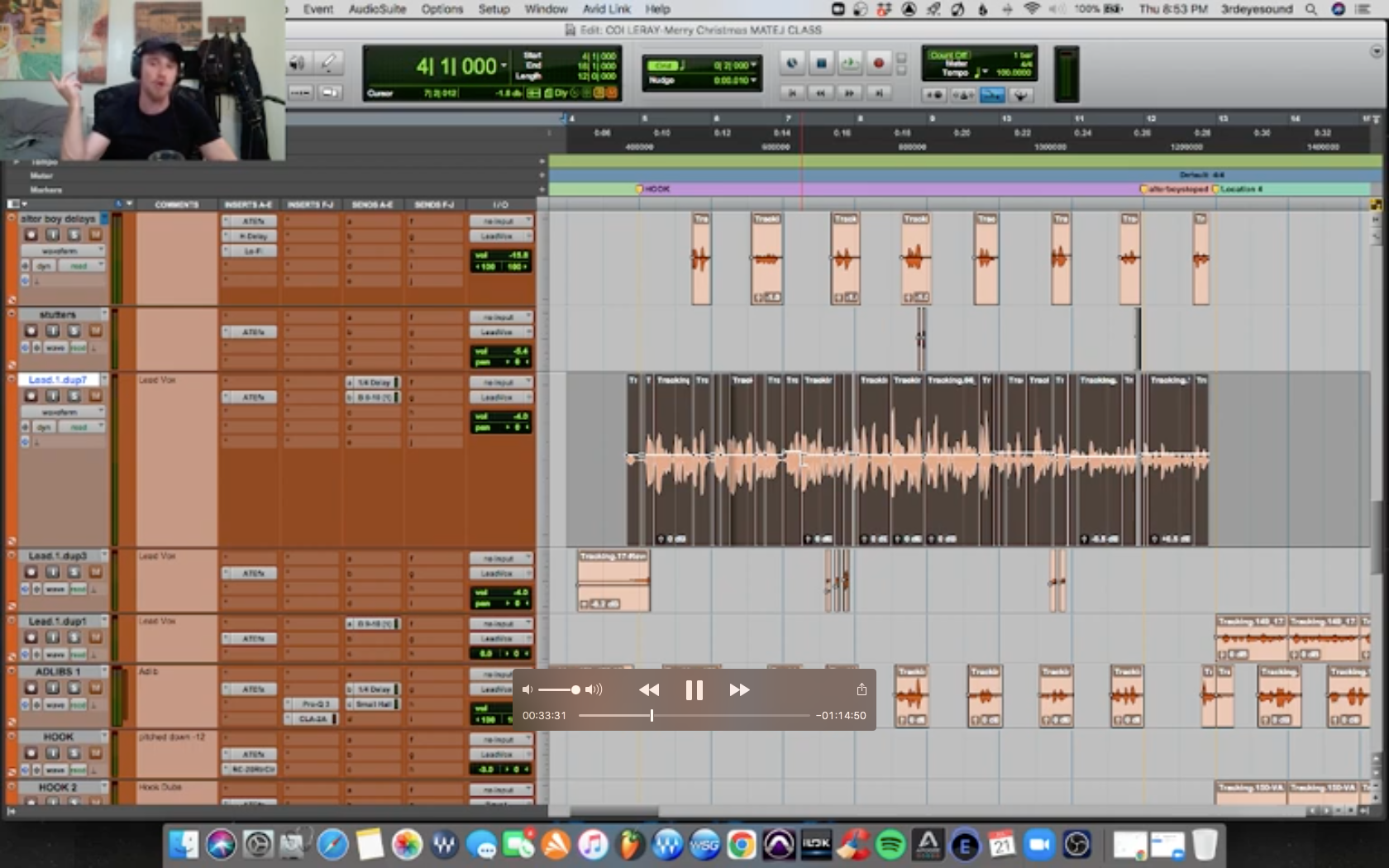The image size is (1389, 868).
Task: Open the main counter format dropdown
Action: pyautogui.click(x=504, y=65)
